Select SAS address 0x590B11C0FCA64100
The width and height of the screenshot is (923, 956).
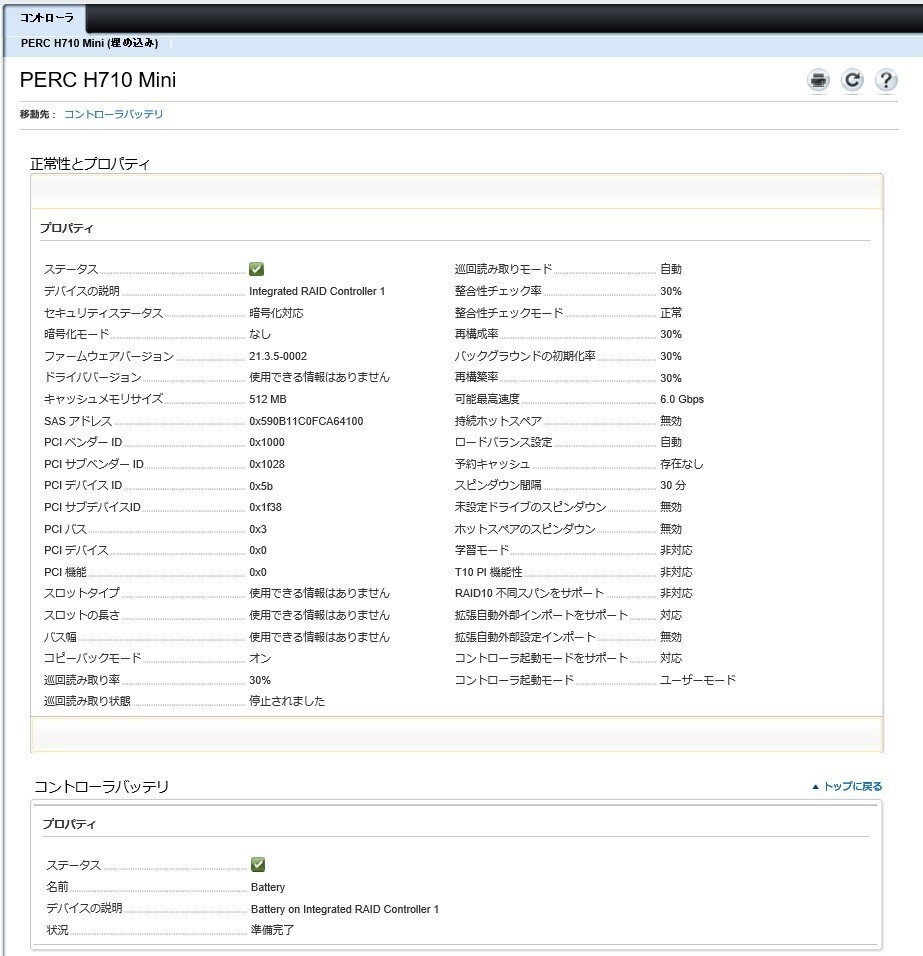click(x=306, y=421)
